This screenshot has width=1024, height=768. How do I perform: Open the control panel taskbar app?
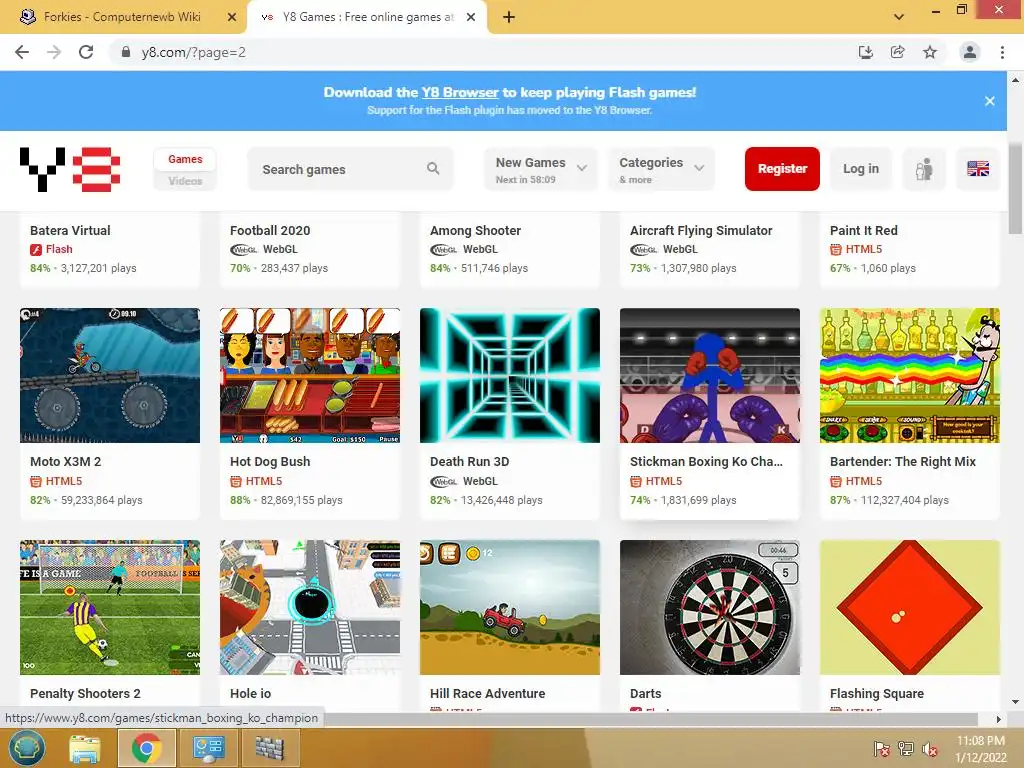click(208, 748)
